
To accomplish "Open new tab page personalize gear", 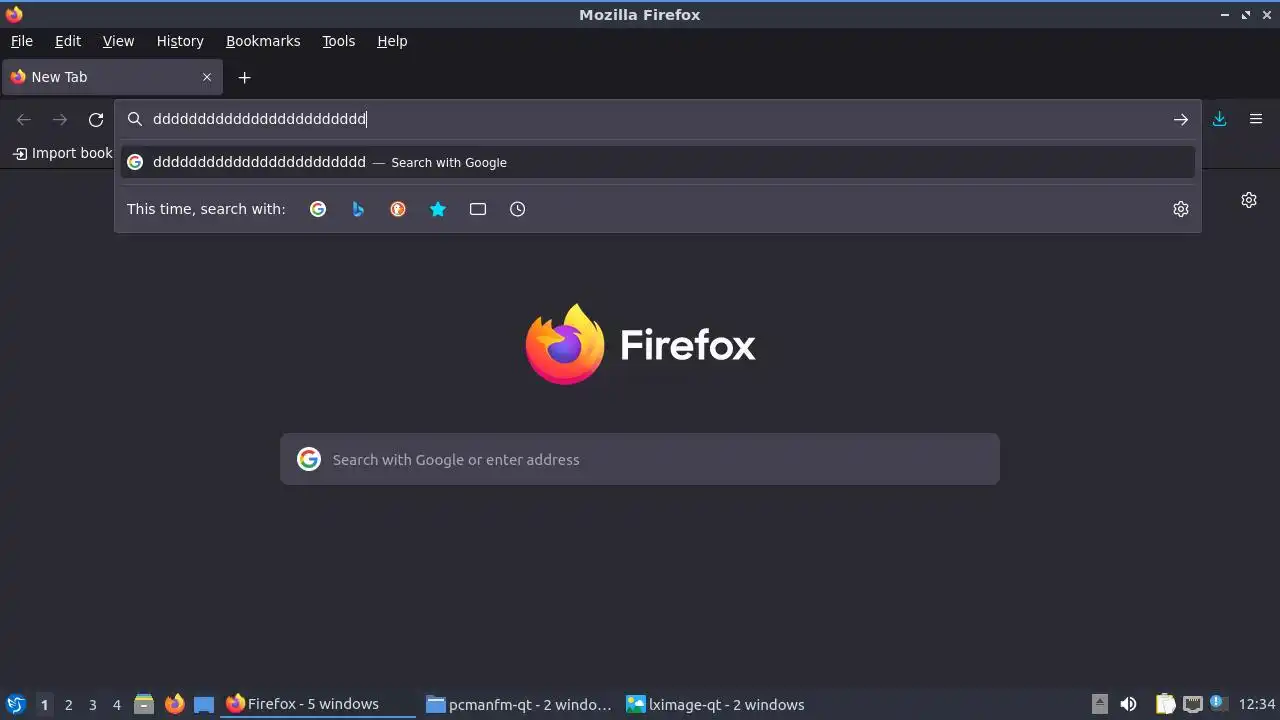I will coord(1249,200).
